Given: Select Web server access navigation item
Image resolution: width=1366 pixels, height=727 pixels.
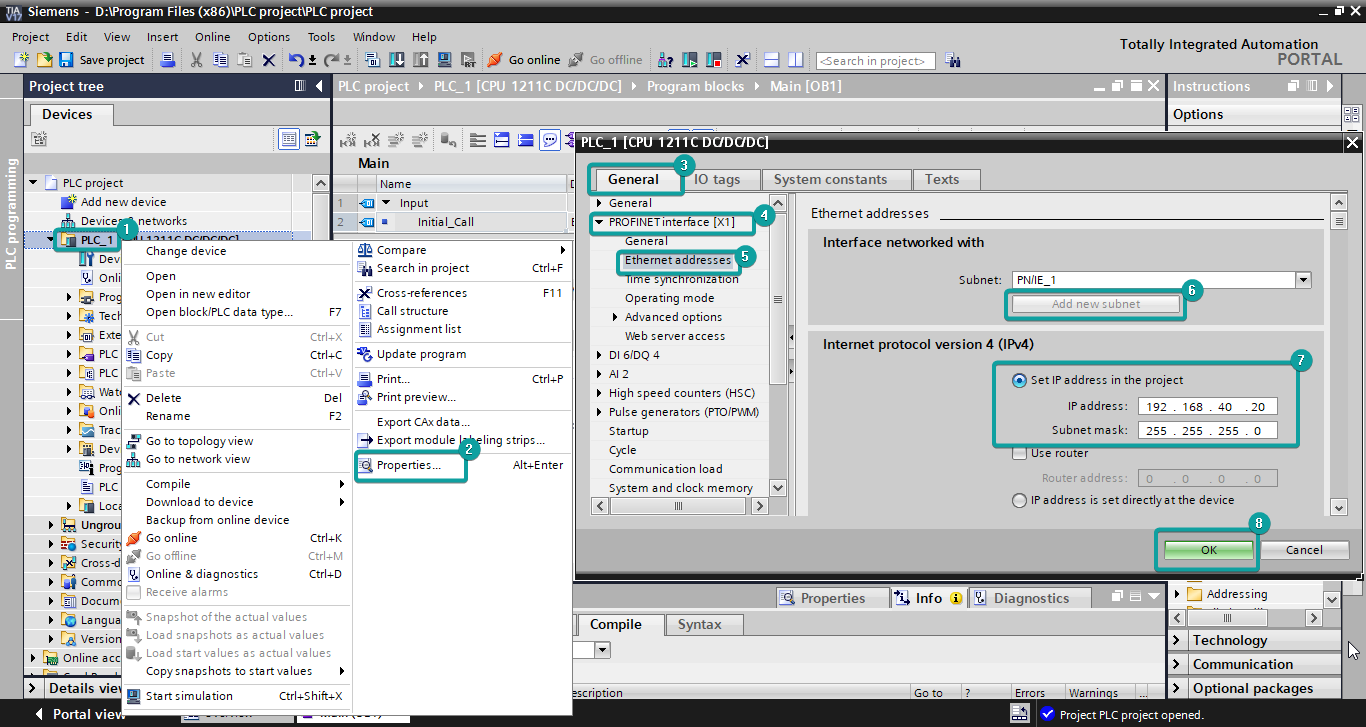Looking at the screenshot, I should click(675, 336).
